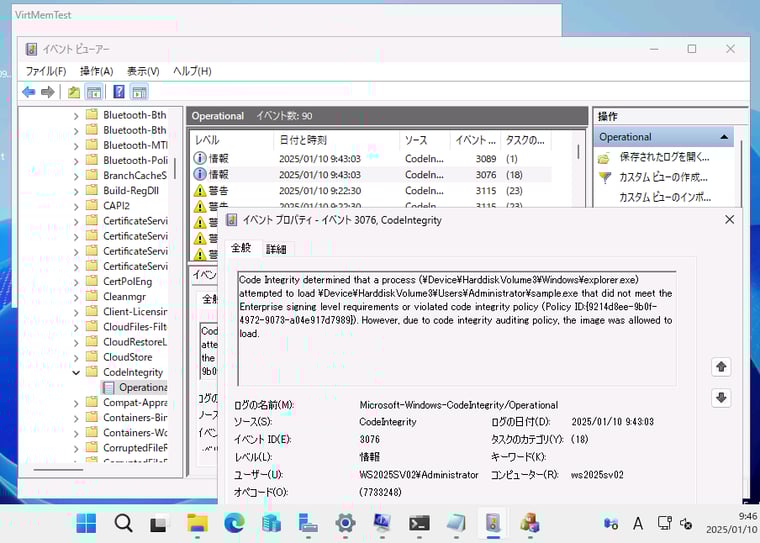This screenshot has height=543, width=760.
Task: Collapse the CodeIntegrity tree node
Action: click(x=76, y=372)
